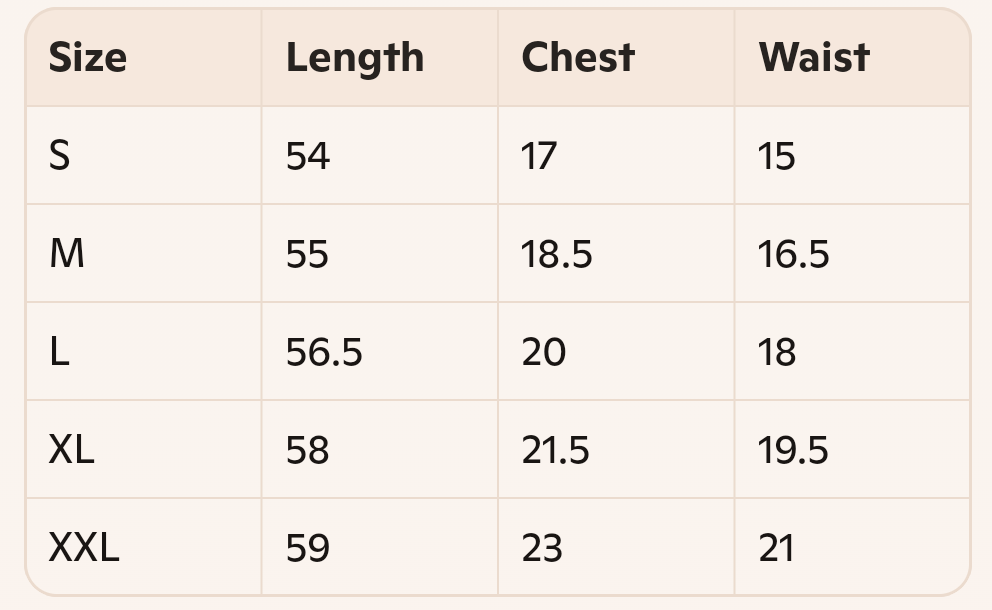Click the waist value 19.5
The width and height of the screenshot is (992, 610).
(x=793, y=450)
